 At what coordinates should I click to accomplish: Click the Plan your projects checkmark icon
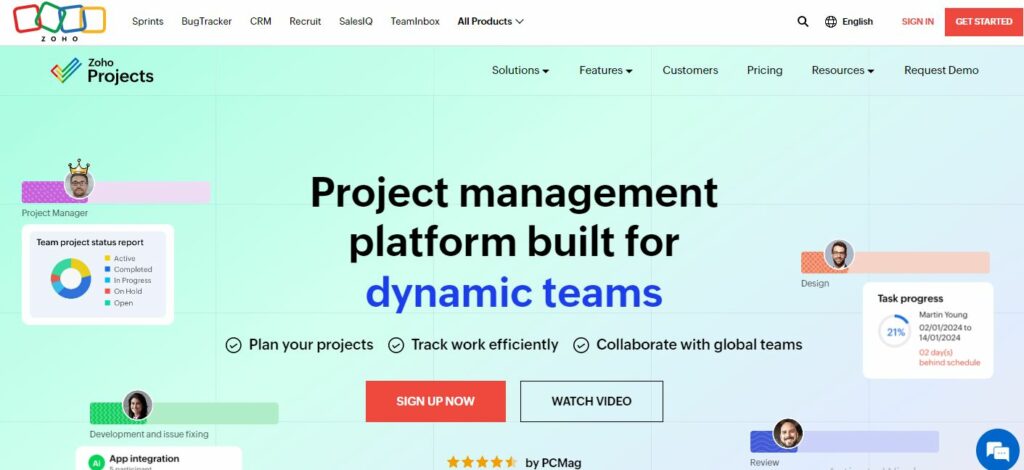(x=233, y=345)
